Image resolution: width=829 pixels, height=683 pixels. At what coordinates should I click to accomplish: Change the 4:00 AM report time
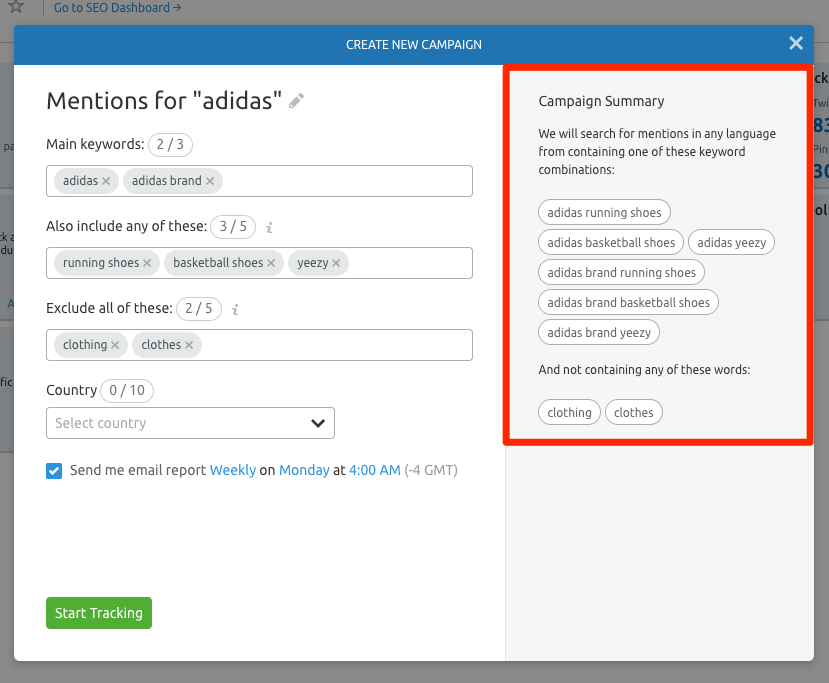(374, 470)
